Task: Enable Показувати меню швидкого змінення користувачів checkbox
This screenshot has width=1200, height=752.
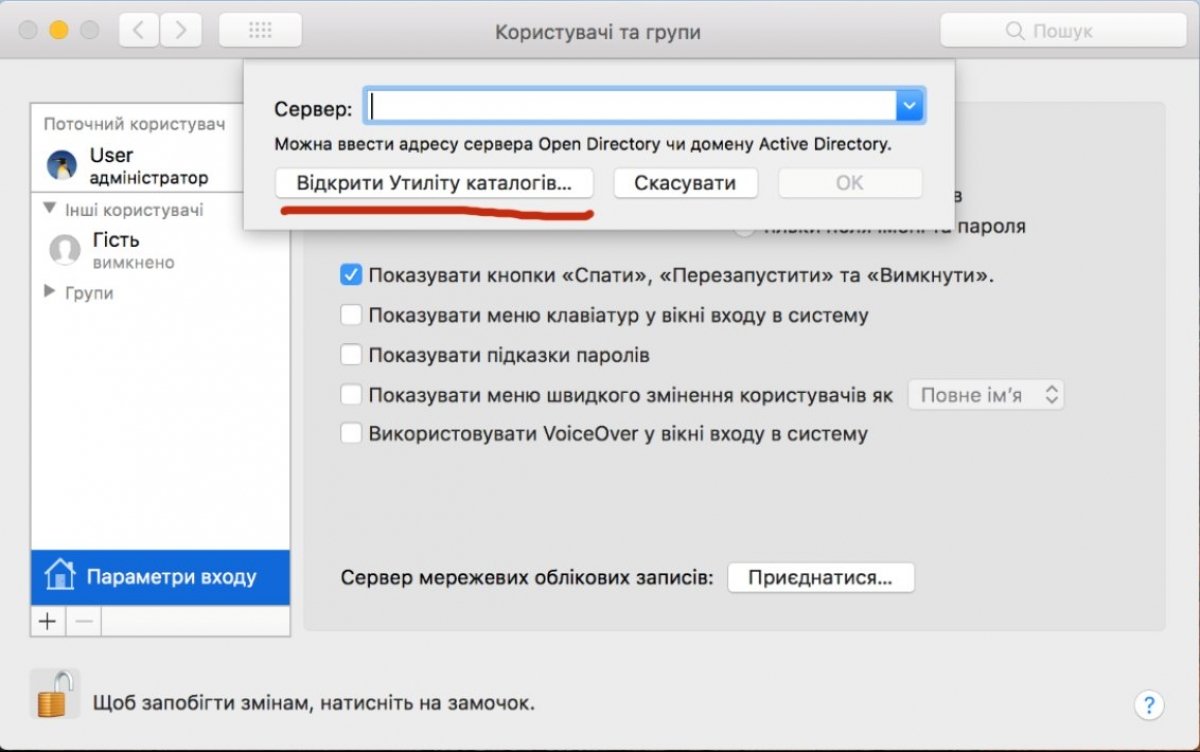Action: (350, 395)
